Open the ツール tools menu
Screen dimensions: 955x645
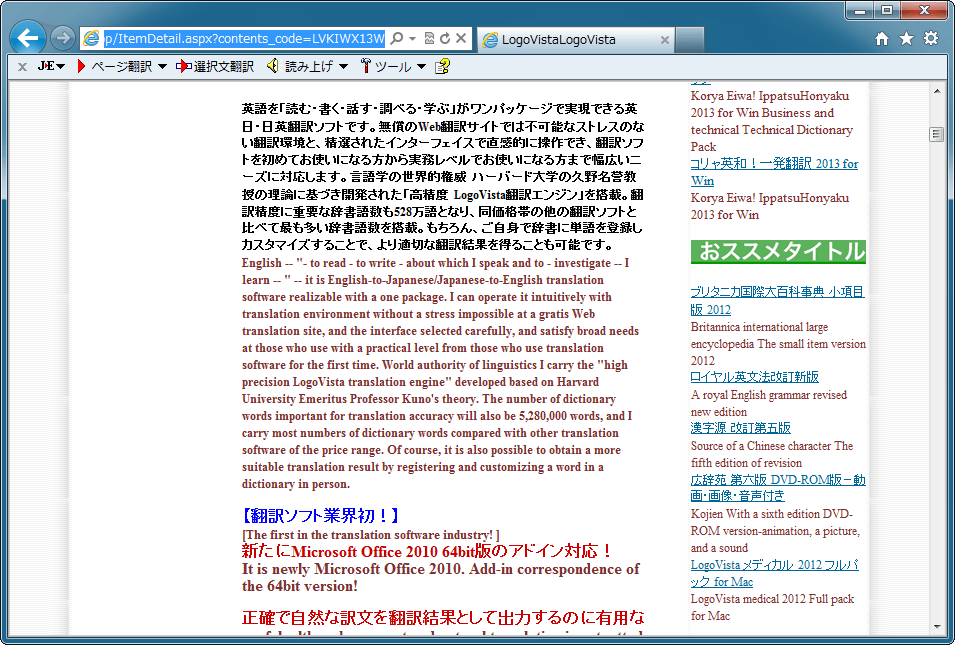click(386, 66)
